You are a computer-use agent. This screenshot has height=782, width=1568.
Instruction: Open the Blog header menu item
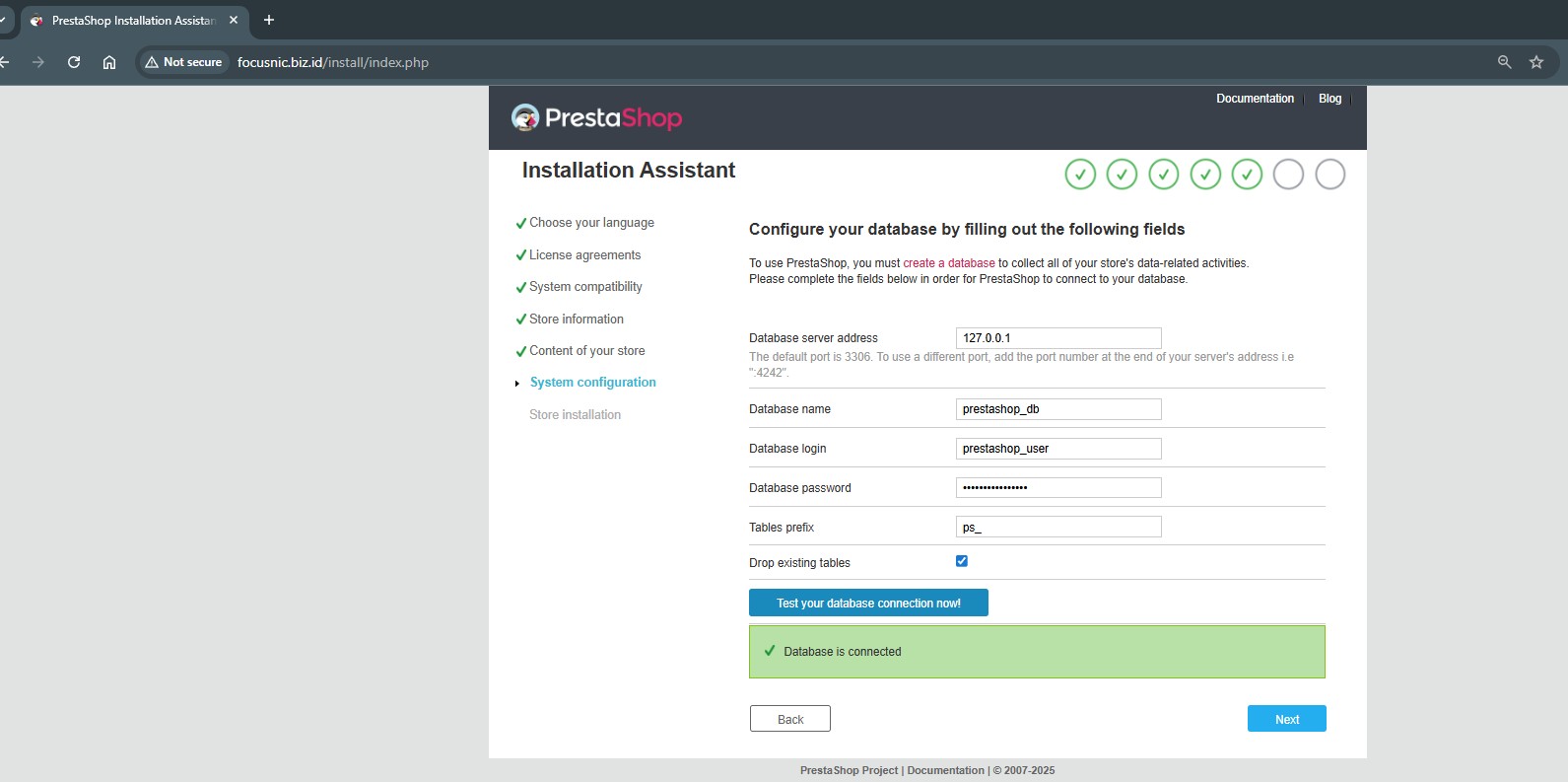coord(1329,99)
